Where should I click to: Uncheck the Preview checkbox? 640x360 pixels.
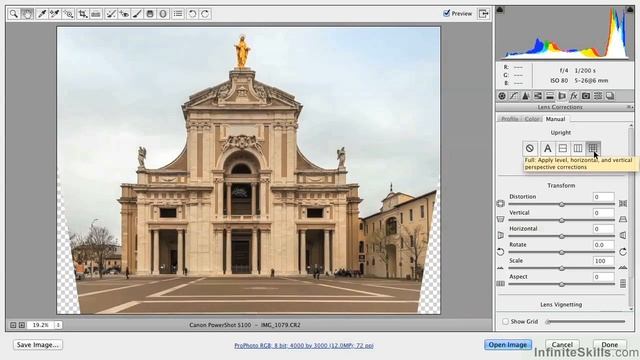(x=447, y=13)
